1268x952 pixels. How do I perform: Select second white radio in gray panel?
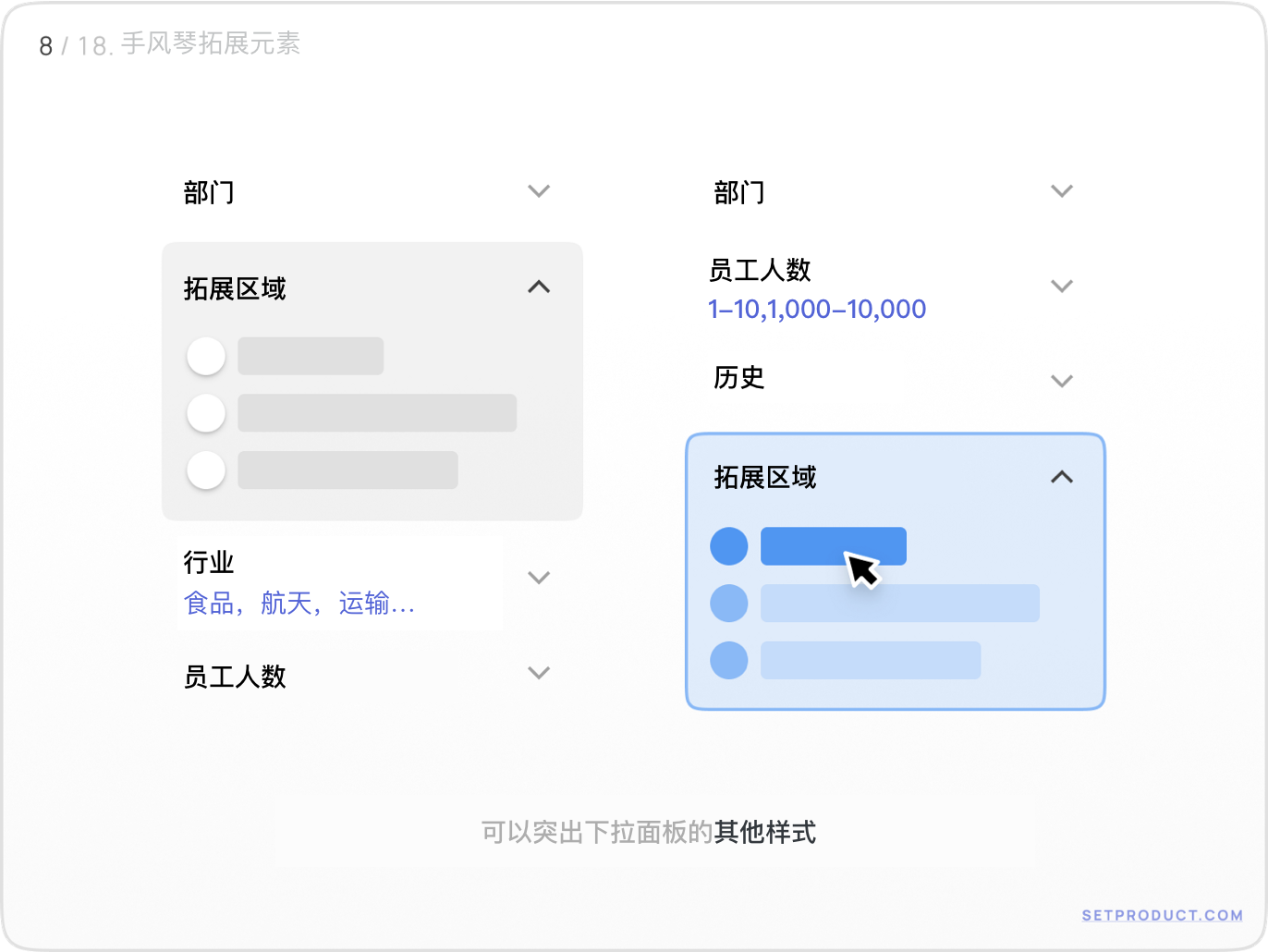click(206, 413)
